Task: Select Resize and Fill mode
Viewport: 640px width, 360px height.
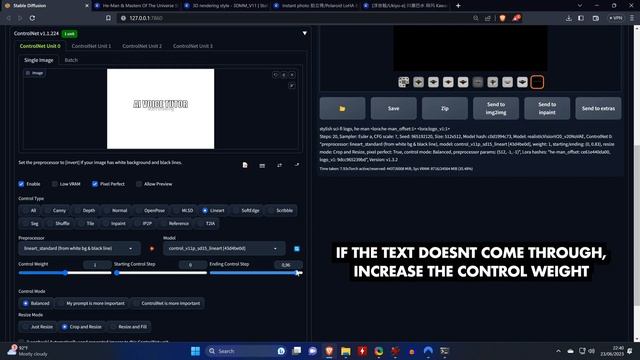Action: click(129, 327)
